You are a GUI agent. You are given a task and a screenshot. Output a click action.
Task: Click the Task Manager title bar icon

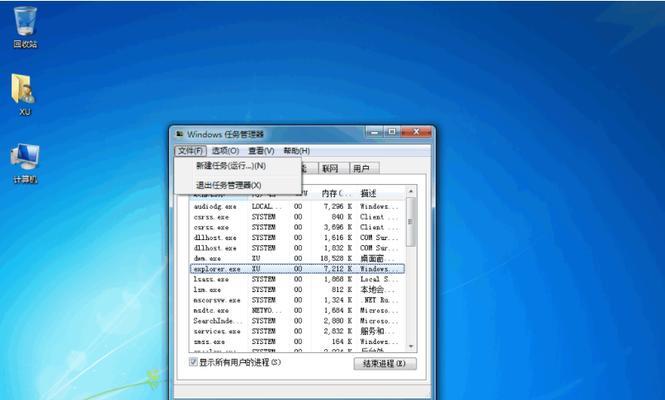tap(180, 134)
